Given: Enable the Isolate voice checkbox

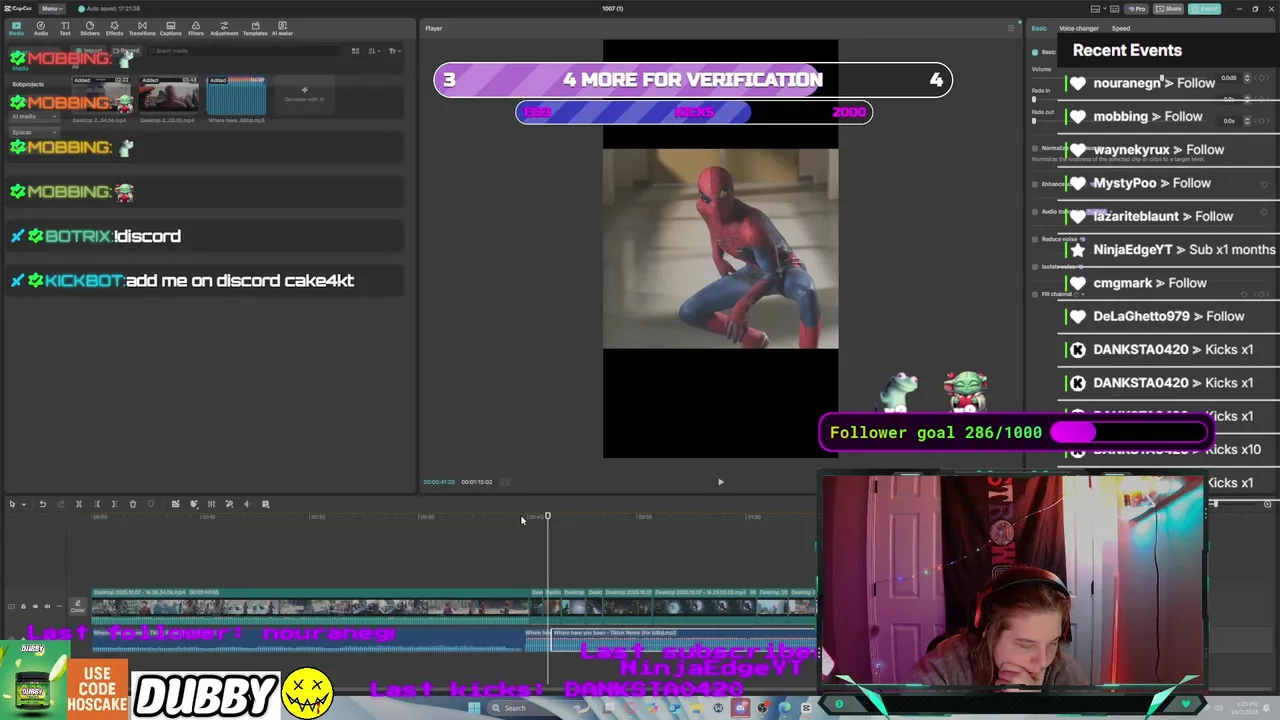Looking at the screenshot, I should tap(1035, 267).
